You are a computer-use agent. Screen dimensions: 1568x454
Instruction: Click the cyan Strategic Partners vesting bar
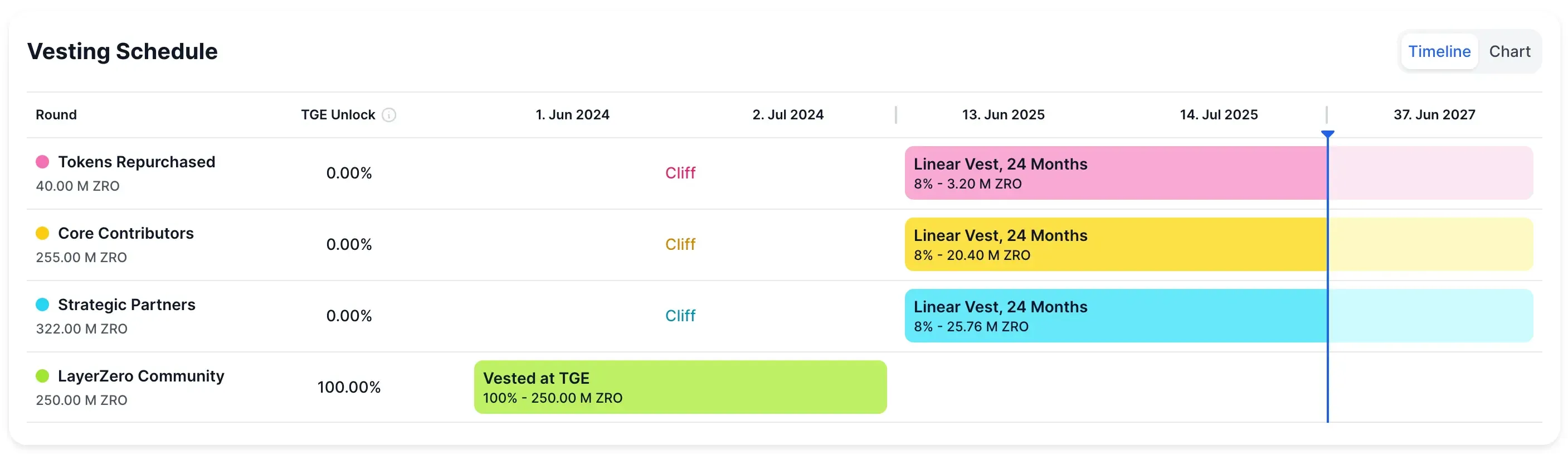[x=1157, y=316]
